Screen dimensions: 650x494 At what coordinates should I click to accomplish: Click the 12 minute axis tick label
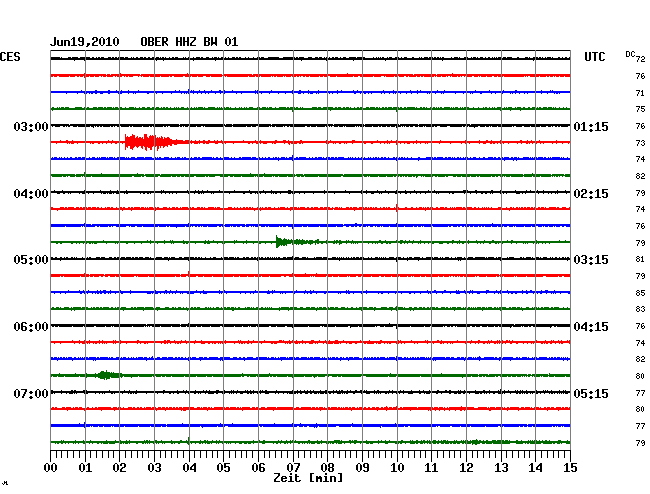466,468
